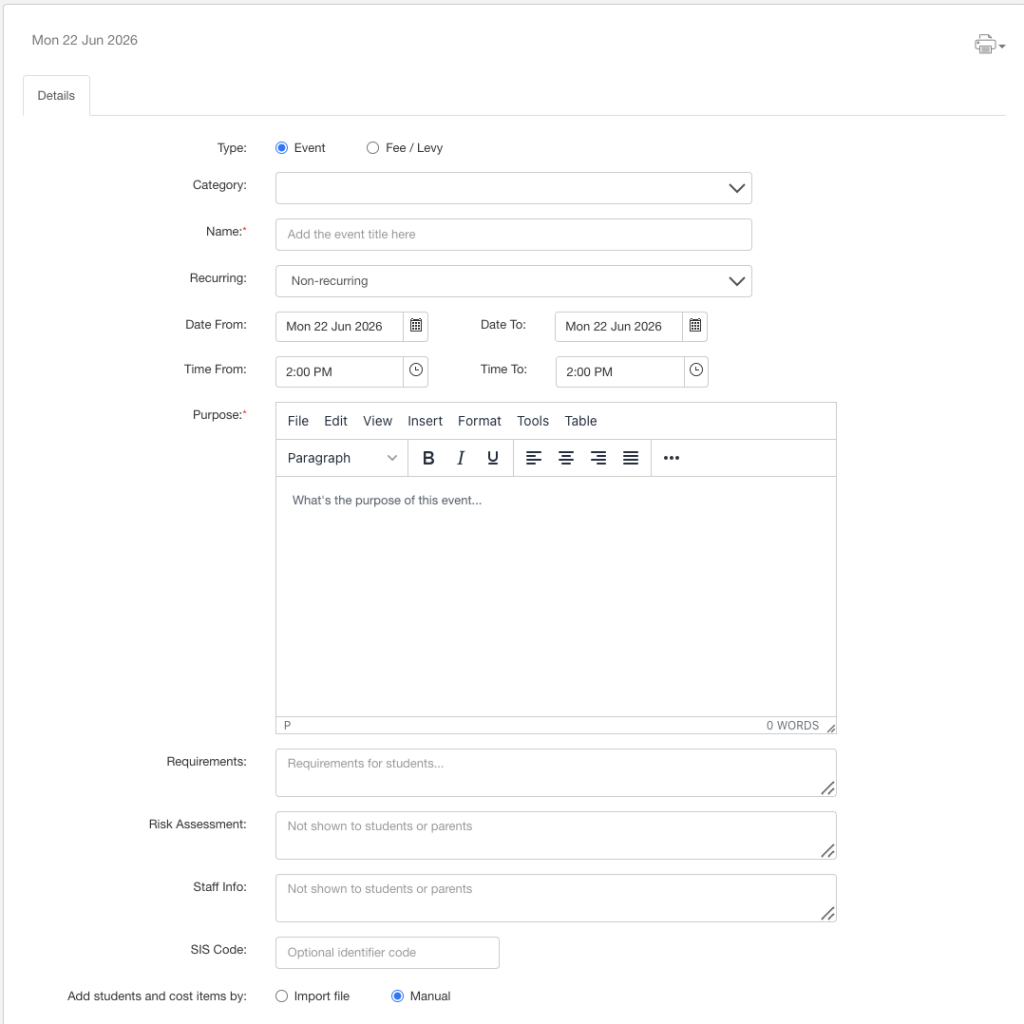This screenshot has width=1024, height=1024.
Task: Show more toolbar options (three dots)
Action: pyautogui.click(x=671, y=458)
